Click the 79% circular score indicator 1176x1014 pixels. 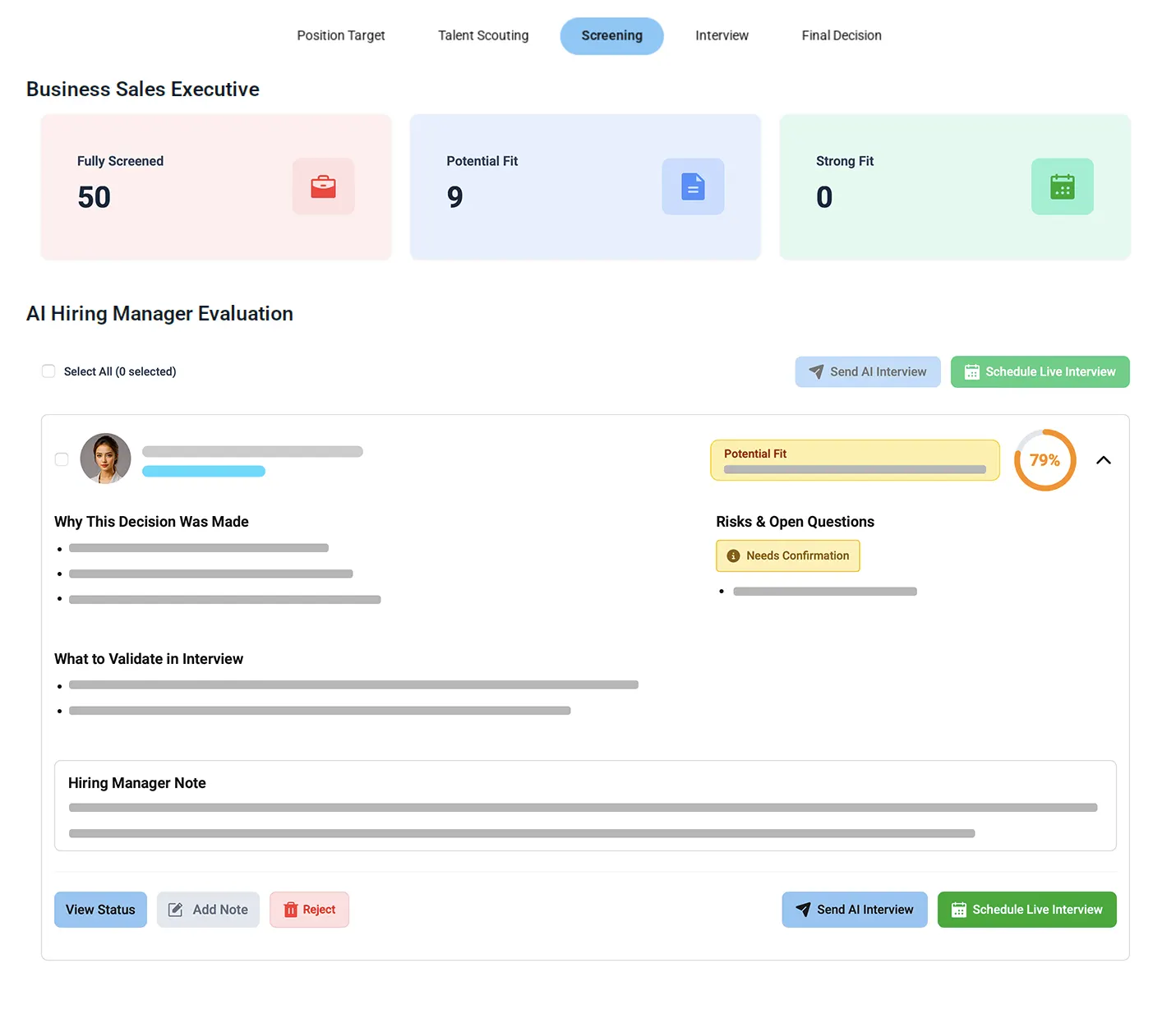click(x=1045, y=460)
